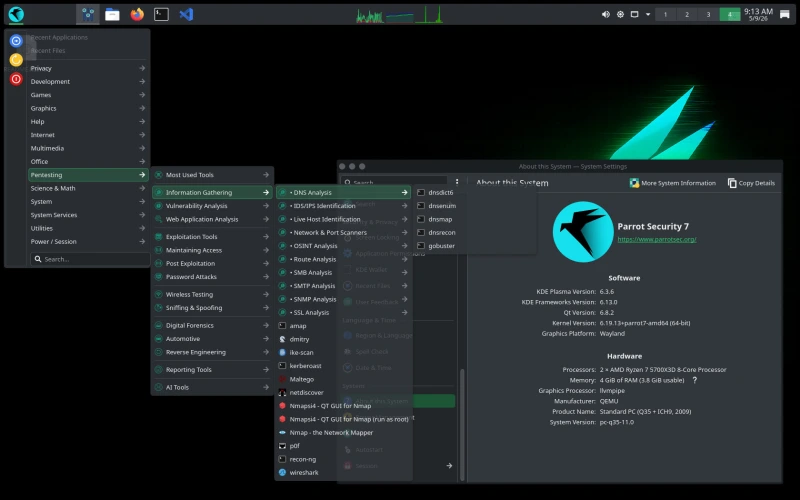Viewport: 800px width, 500px height.
Task: Open the System Settings three-dot menu
Action: (x=457, y=182)
